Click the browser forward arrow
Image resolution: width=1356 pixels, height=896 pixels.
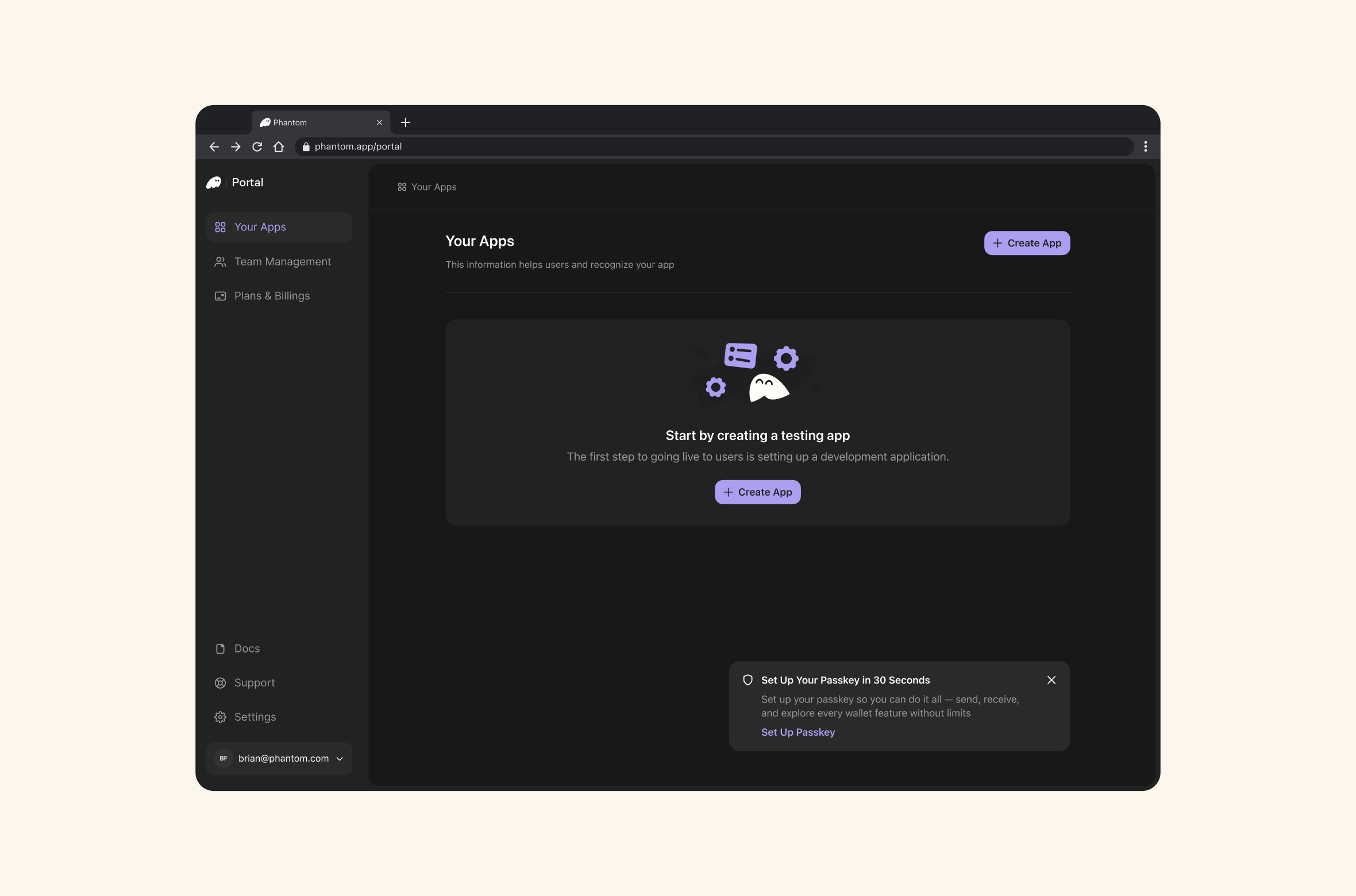(236, 147)
